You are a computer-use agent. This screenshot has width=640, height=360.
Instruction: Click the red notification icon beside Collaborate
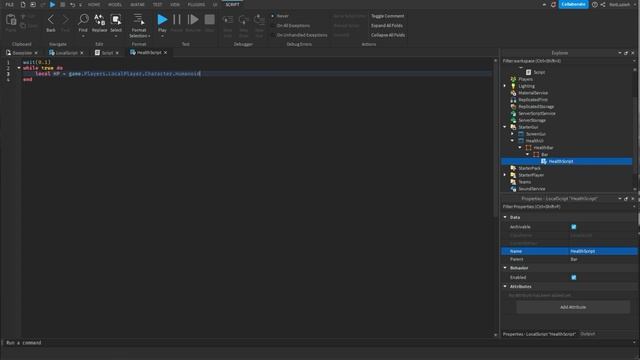pyautogui.click(x=553, y=4)
